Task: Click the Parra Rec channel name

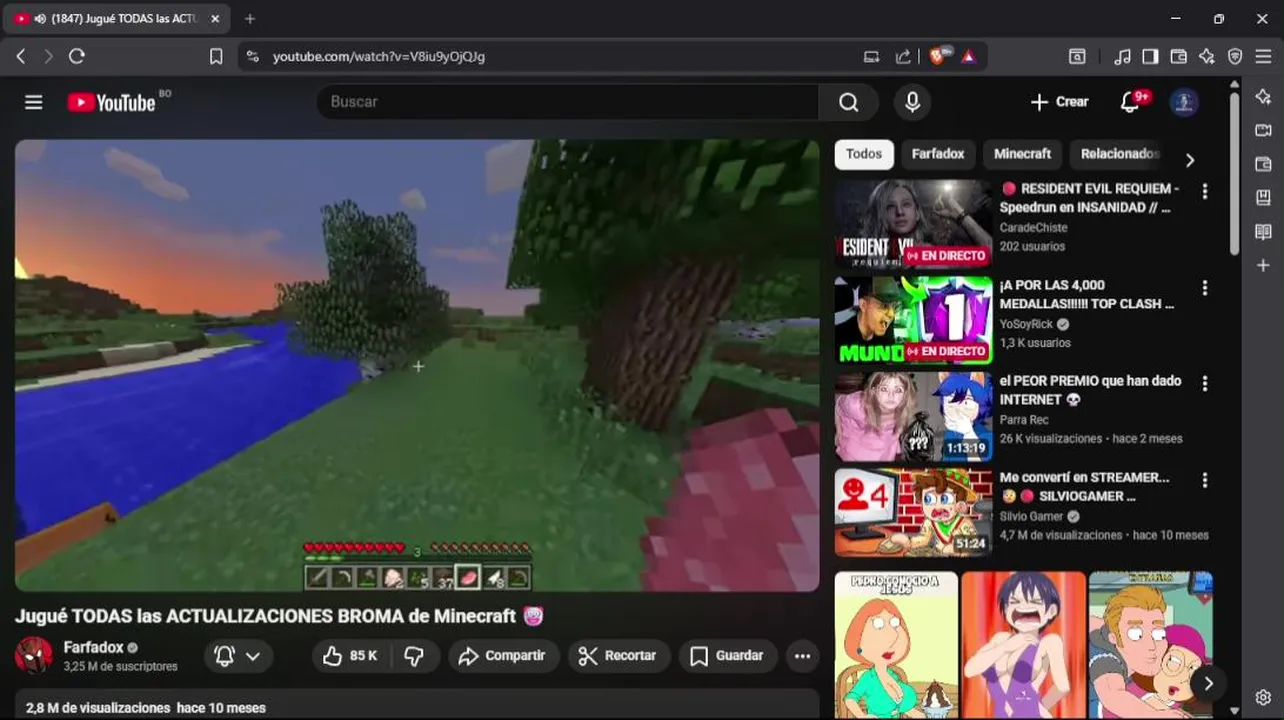Action: pyautogui.click(x=1024, y=420)
